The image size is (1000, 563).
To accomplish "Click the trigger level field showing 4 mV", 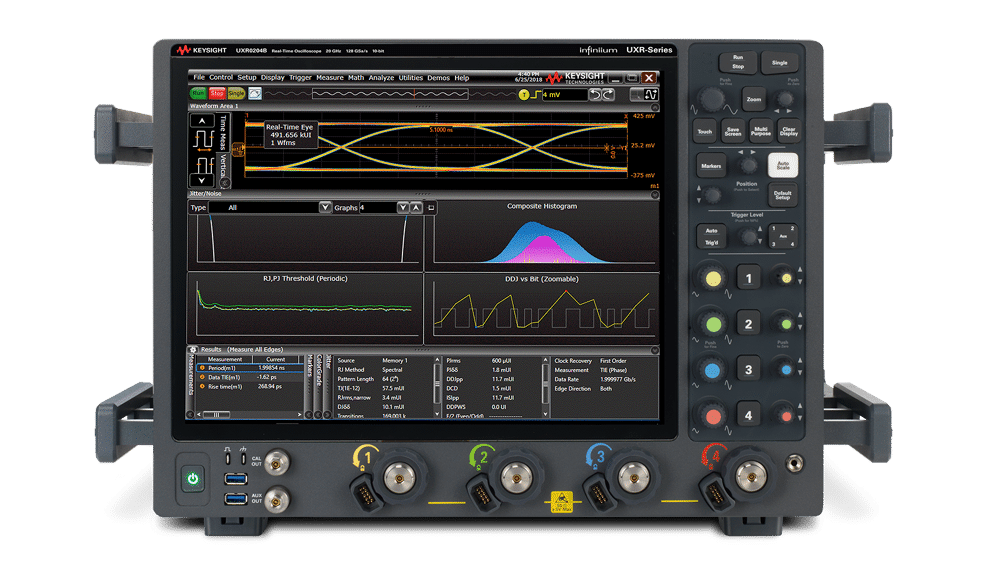I will click(x=564, y=94).
